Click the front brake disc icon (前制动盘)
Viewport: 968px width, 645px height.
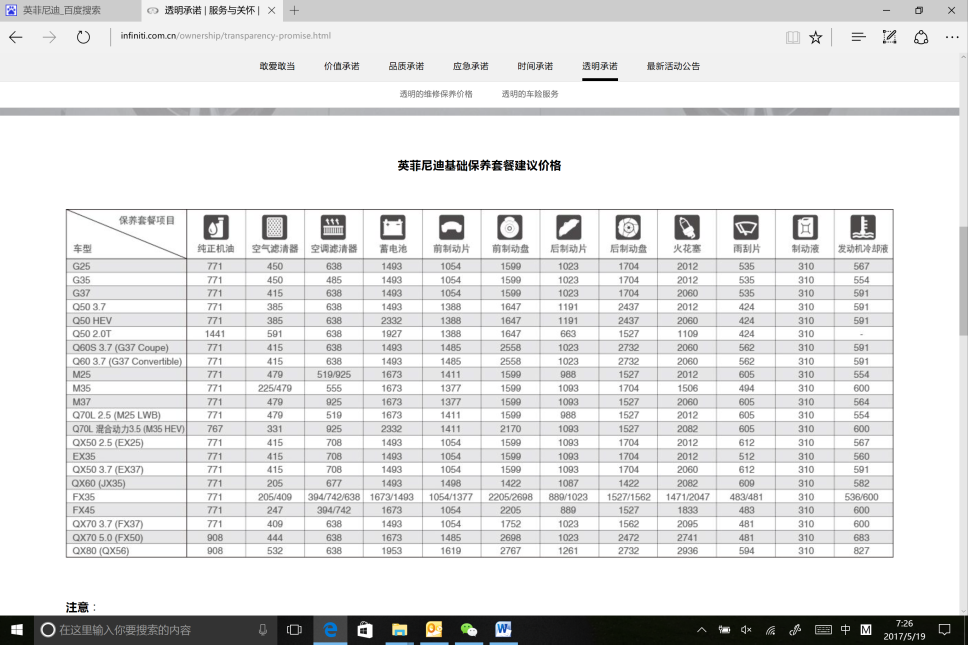(510, 227)
